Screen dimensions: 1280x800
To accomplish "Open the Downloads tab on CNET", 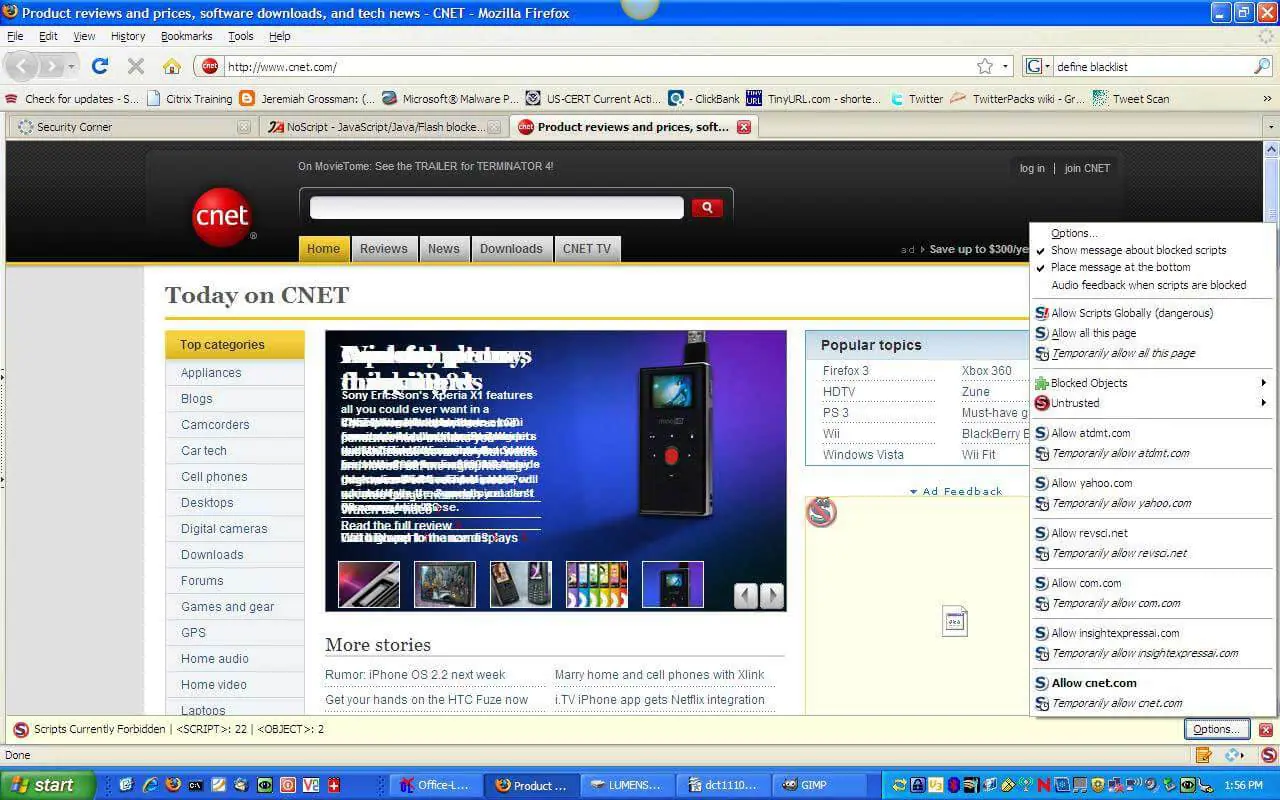I will click(x=511, y=249).
